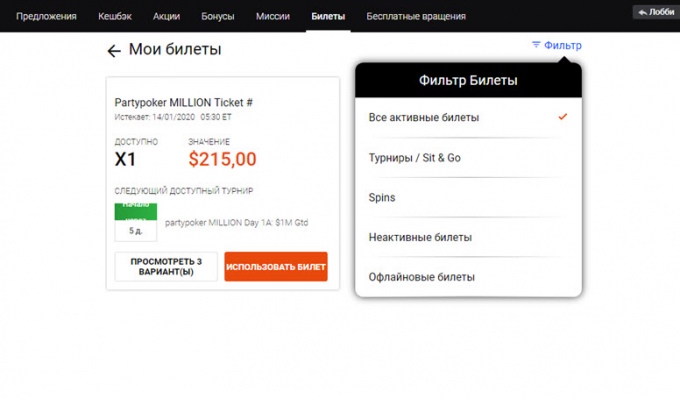This screenshot has width=680, height=399.
Task: Select the Билеты tab
Action: (328, 16)
